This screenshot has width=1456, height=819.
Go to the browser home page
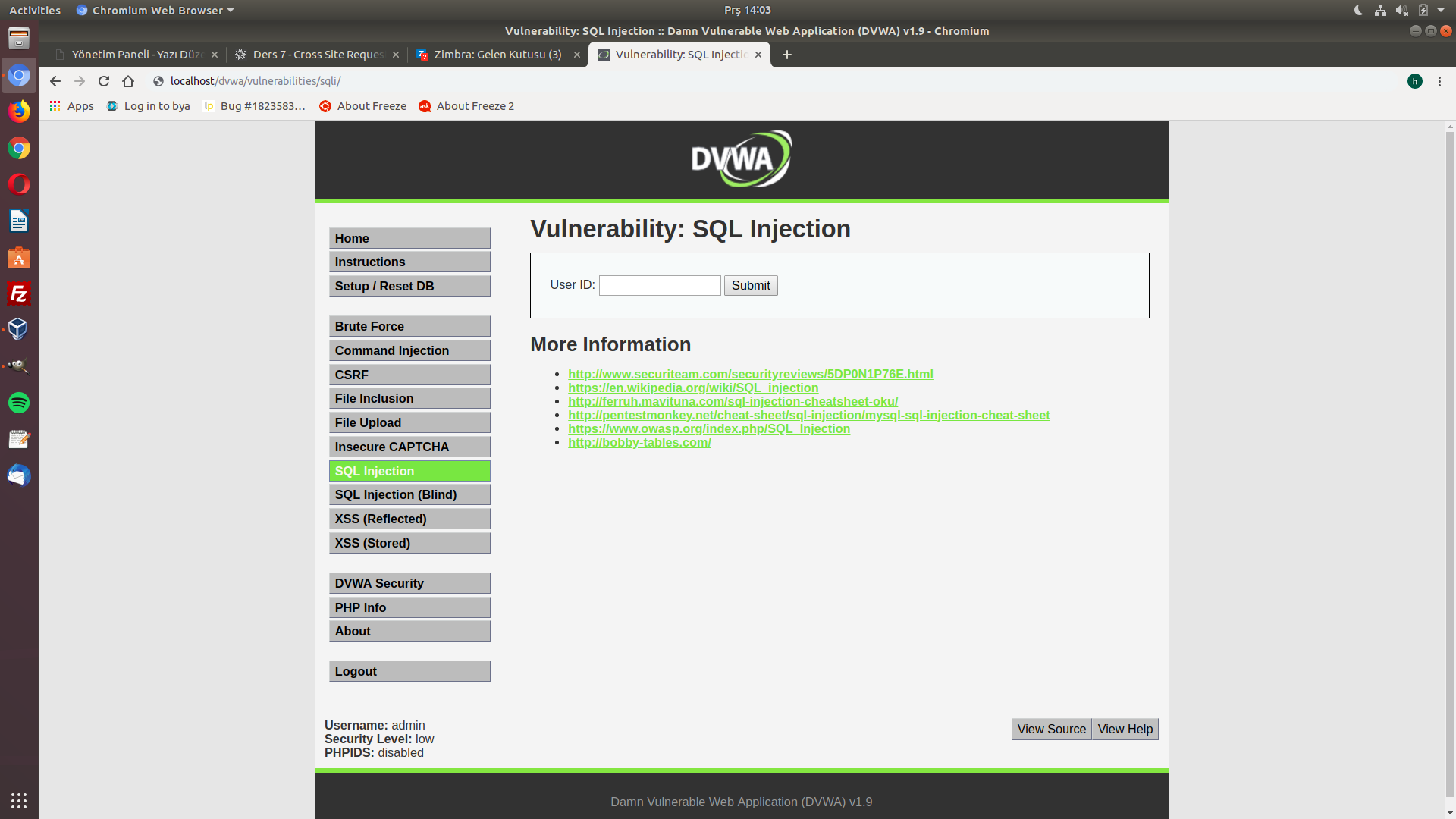128,81
